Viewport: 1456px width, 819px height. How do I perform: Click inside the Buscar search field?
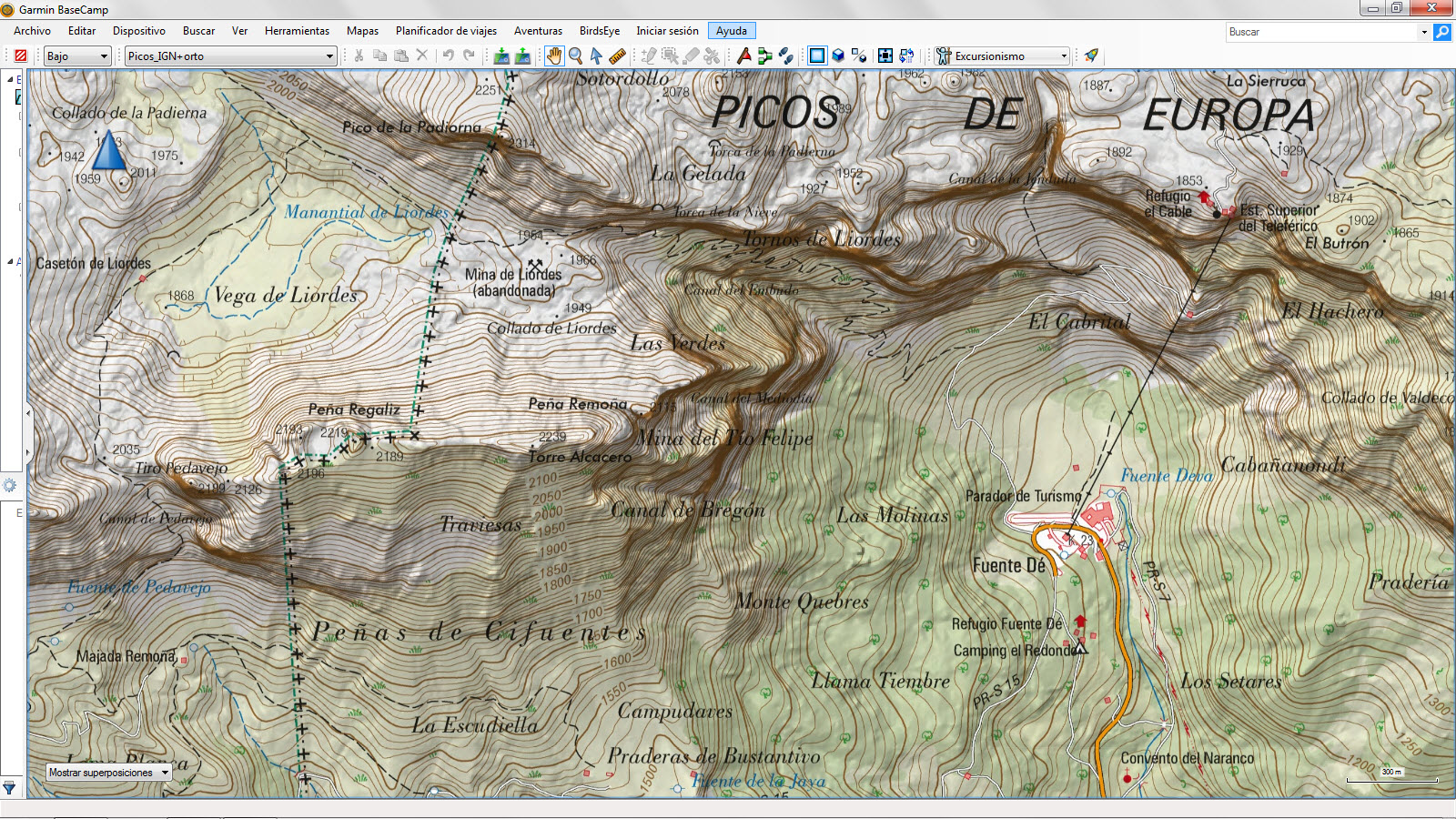(x=1319, y=31)
